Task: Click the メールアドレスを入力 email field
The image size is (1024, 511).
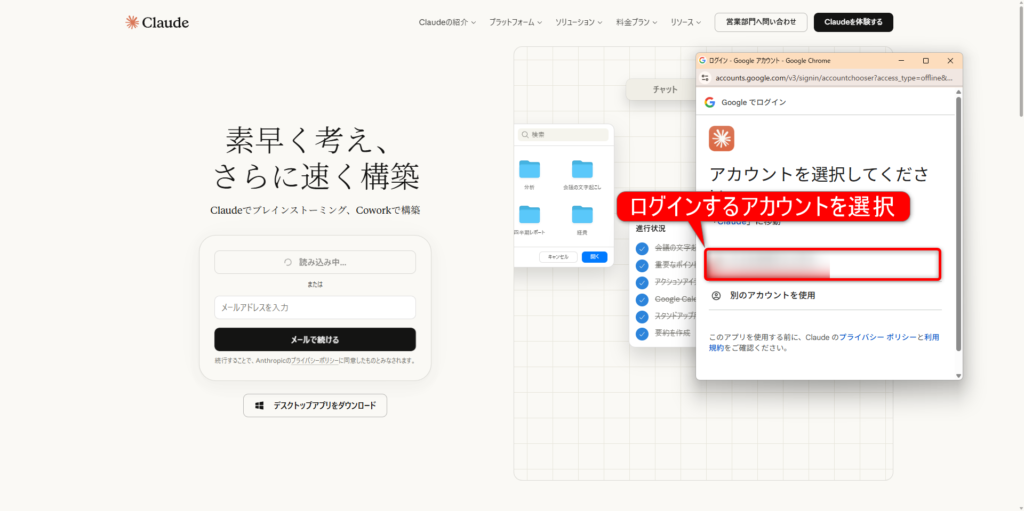Action: pos(315,307)
